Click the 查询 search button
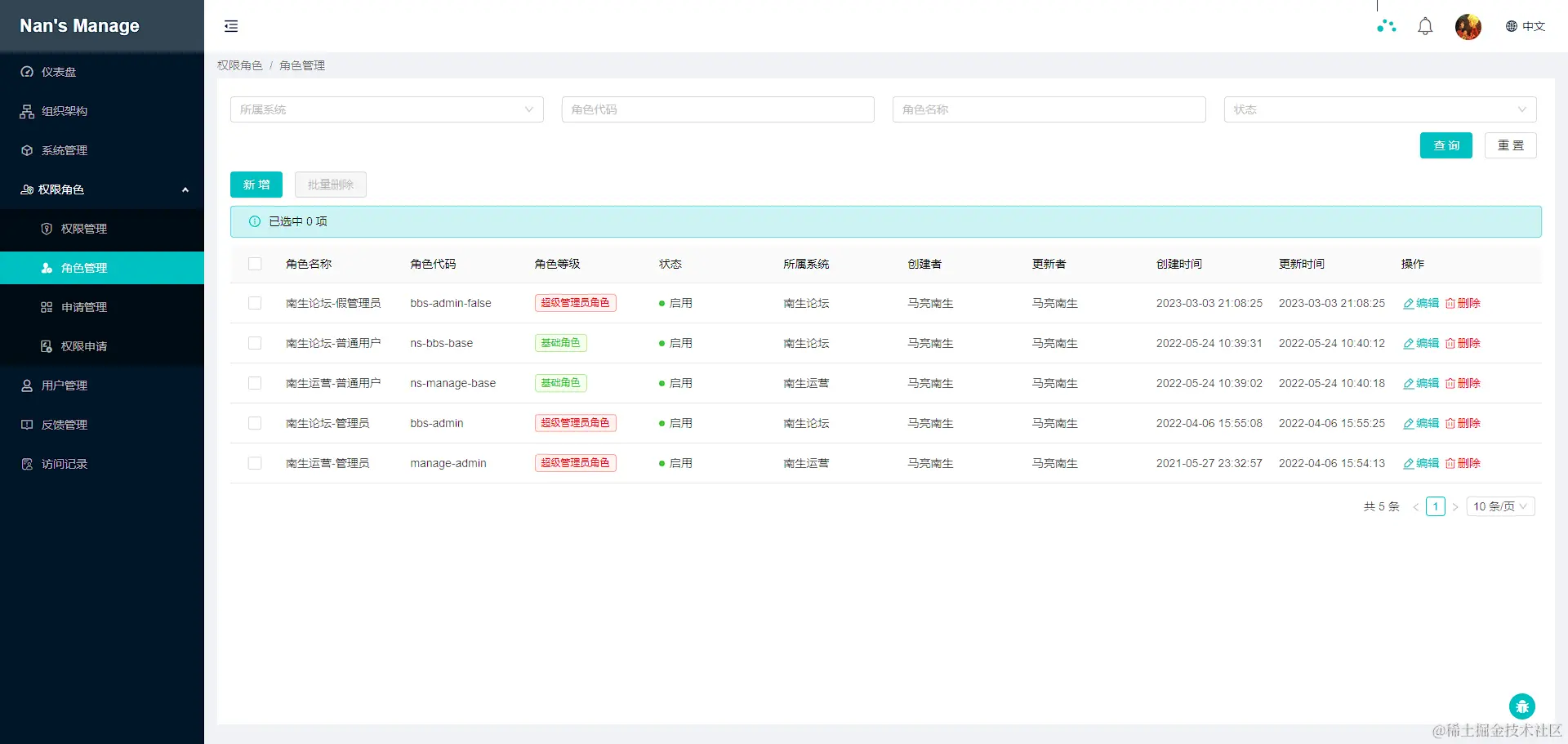The image size is (1568, 744). coord(1446,145)
